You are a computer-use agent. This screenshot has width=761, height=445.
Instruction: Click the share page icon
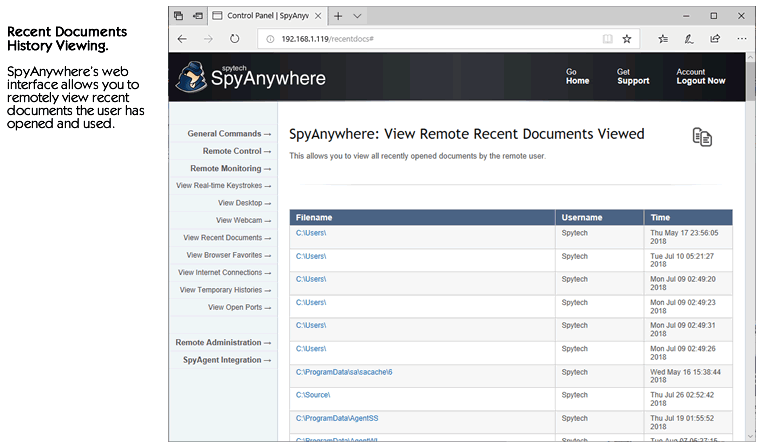click(715, 39)
